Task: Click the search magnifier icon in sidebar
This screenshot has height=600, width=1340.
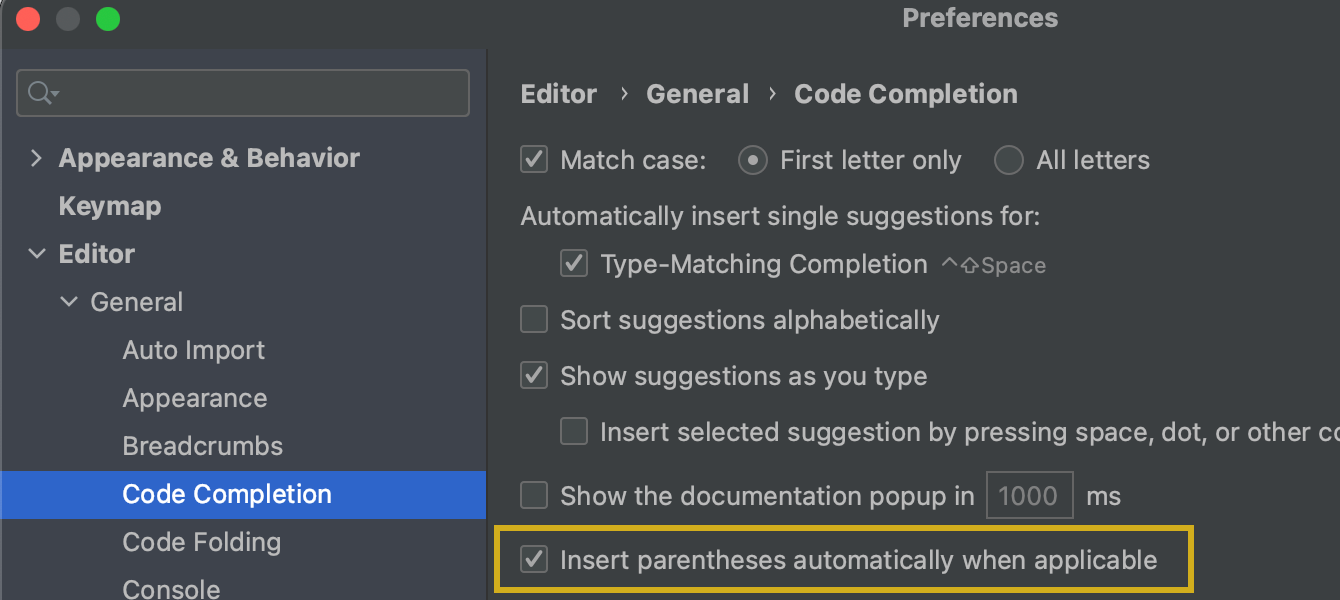Action: coord(42,93)
